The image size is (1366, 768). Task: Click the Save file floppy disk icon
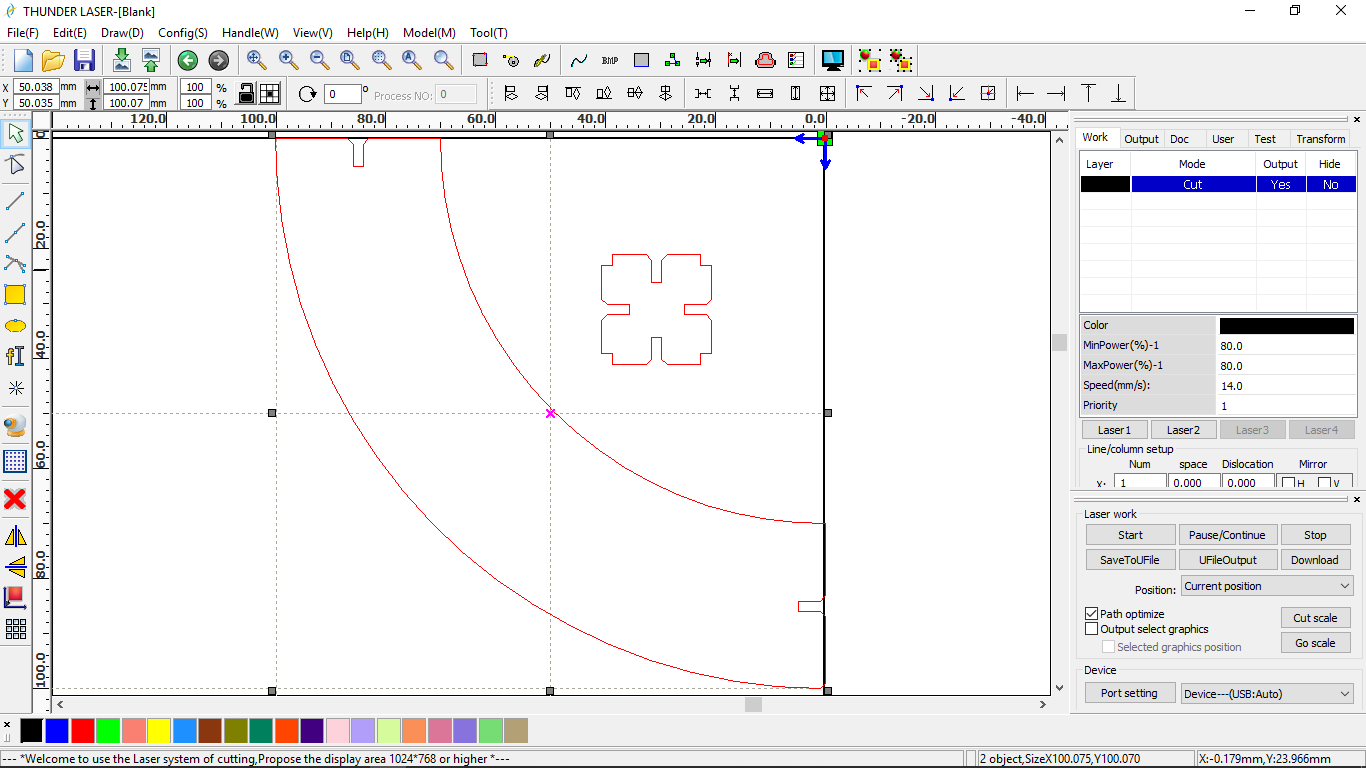click(x=84, y=60)
